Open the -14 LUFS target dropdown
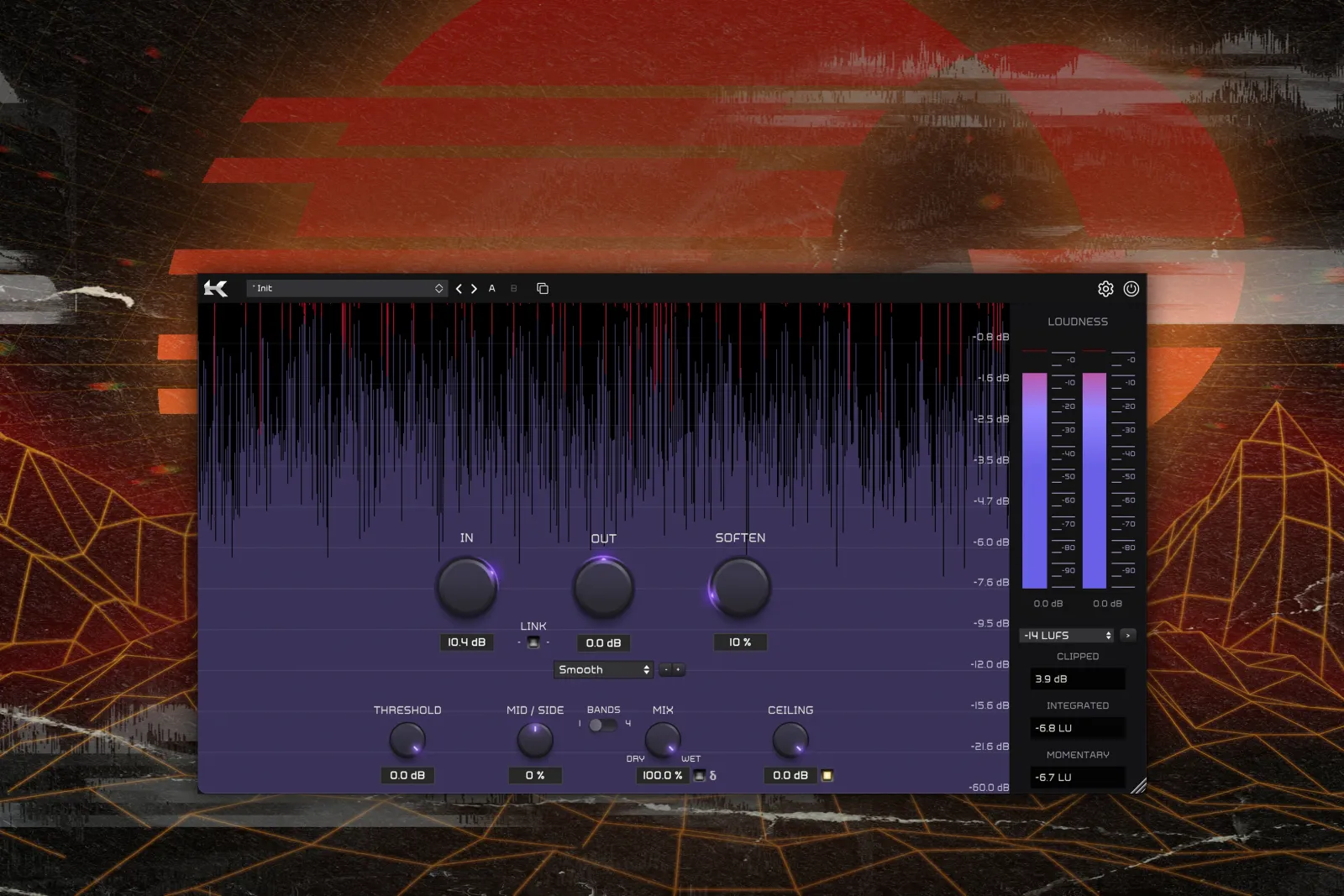 tap(1068, 636)
